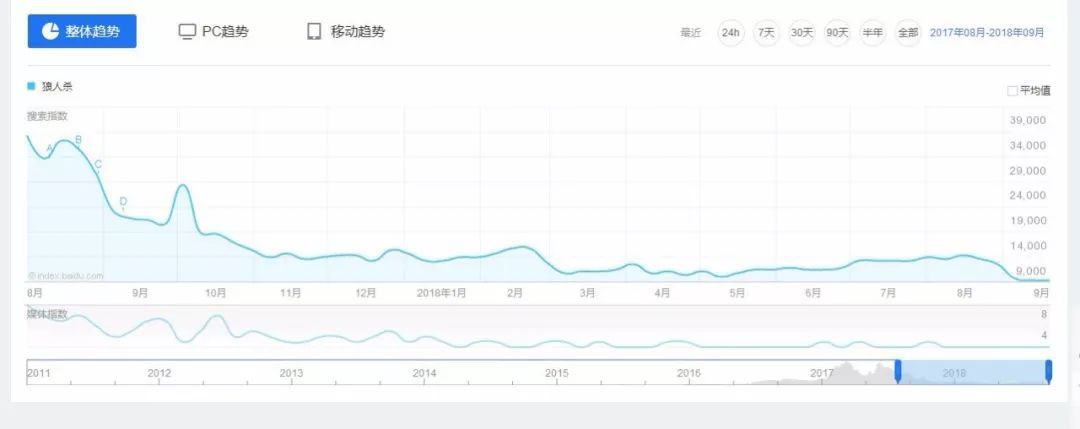This screenshot has height=429, width=1080.
Task: Click the selected 2018 range in timeline
Action: click(x=973, y=372)
